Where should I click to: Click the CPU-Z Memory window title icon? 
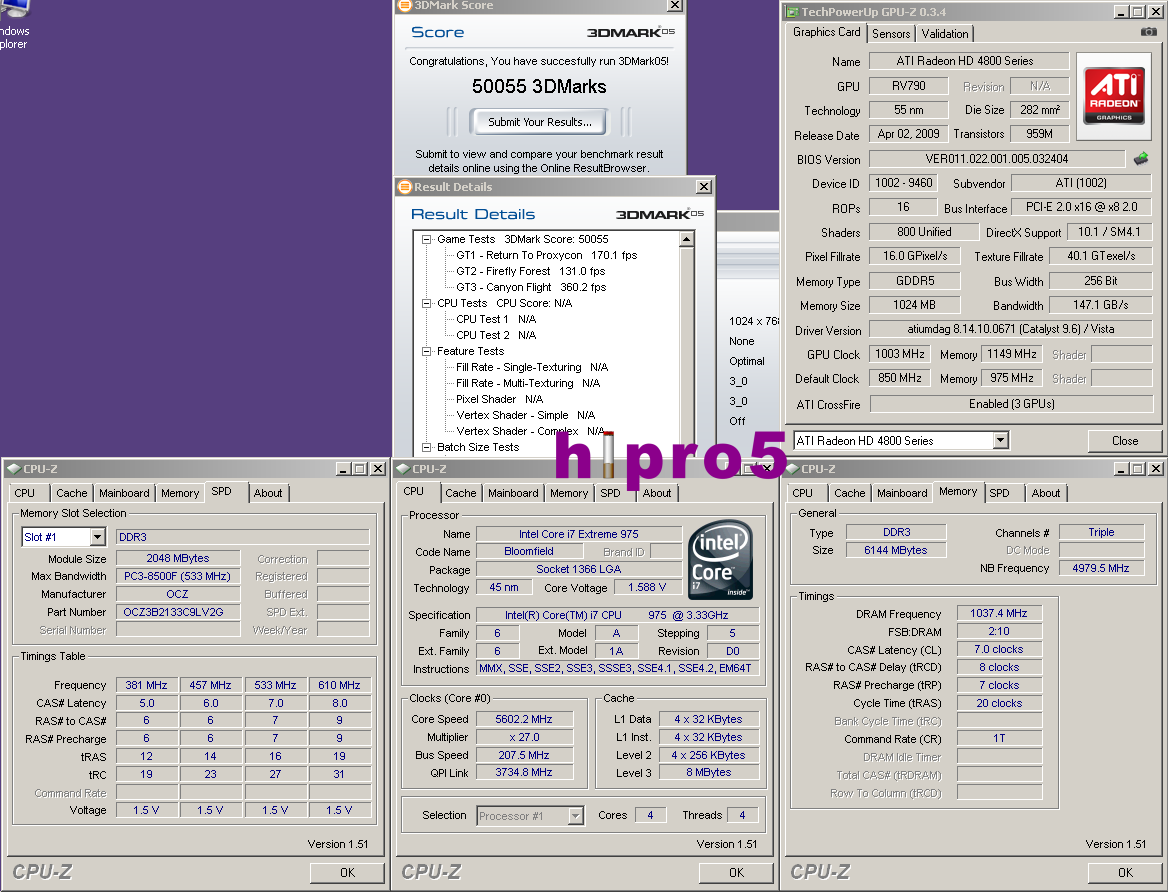point(792,469)
